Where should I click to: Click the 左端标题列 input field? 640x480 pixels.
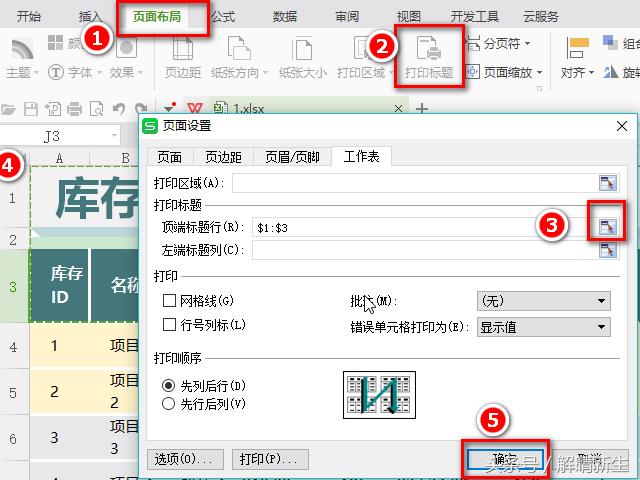point(424,250)
